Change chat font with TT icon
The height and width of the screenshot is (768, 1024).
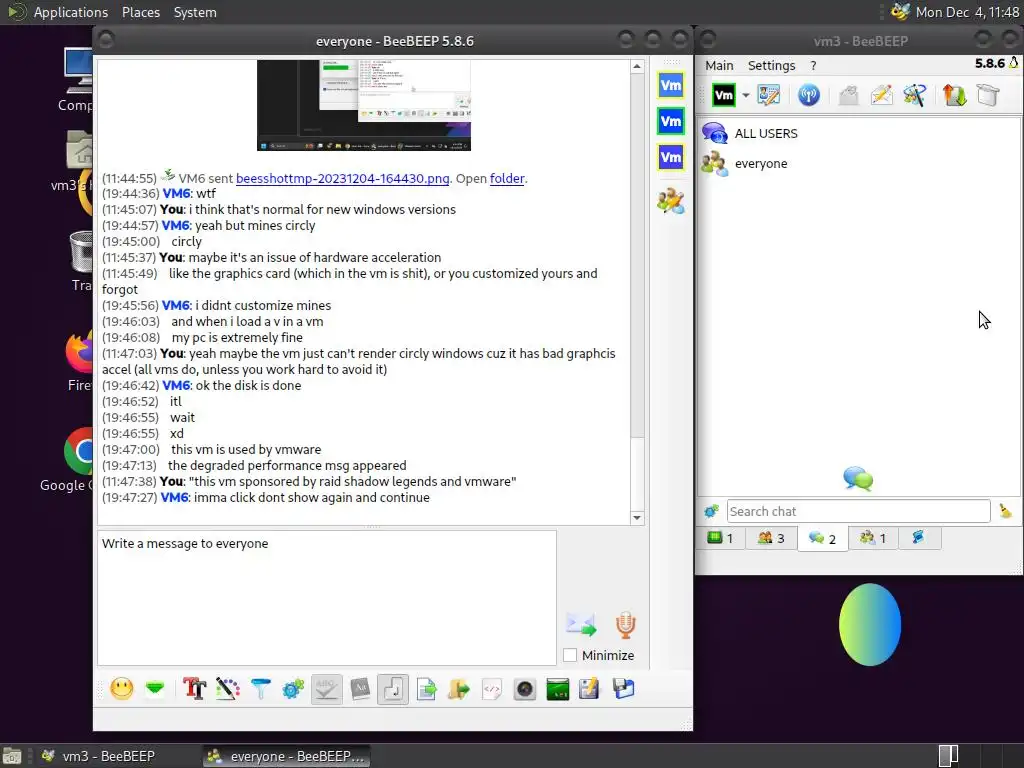click(195, 689)
